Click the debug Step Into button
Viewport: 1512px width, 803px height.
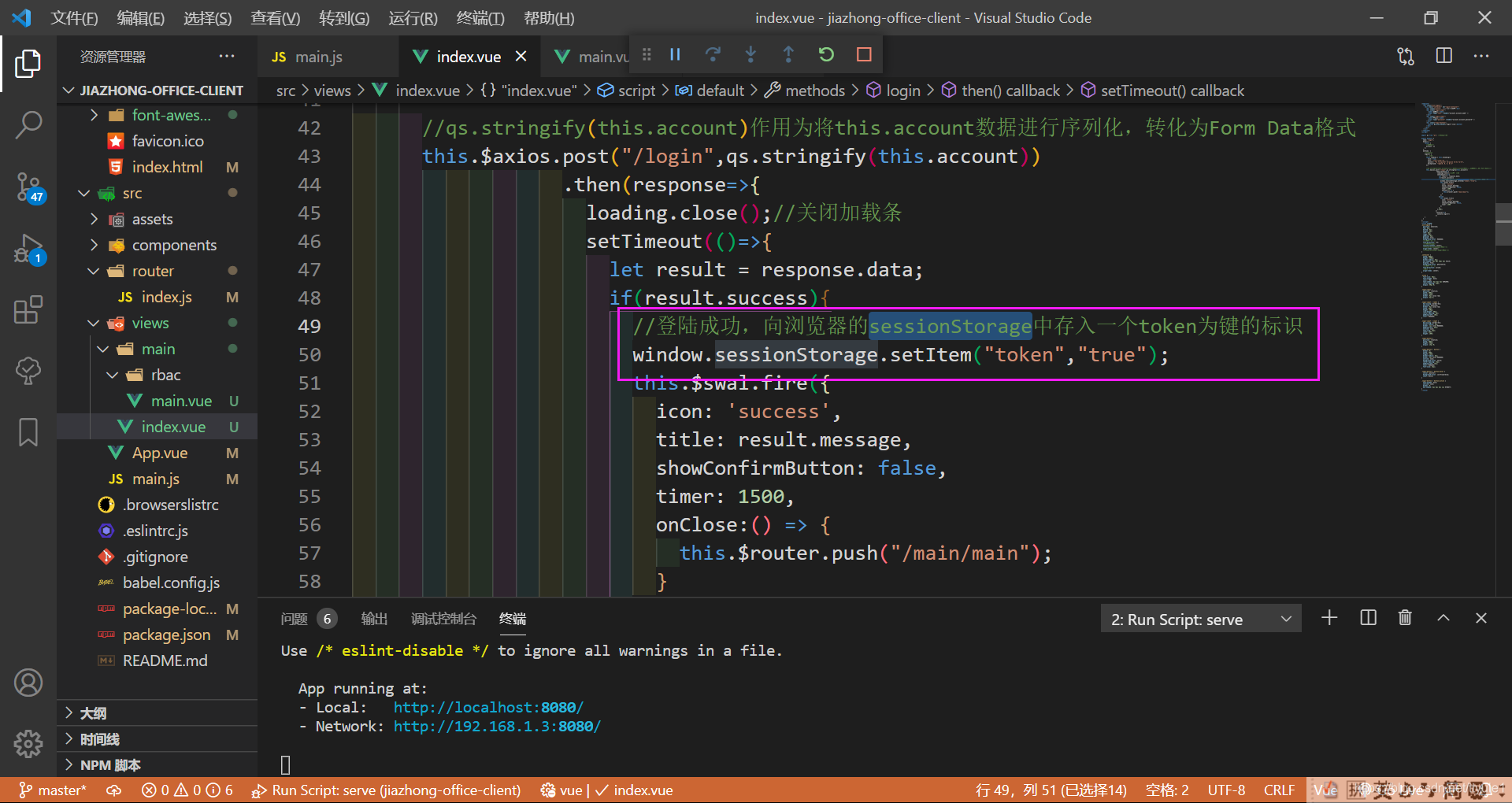(750, 54)
